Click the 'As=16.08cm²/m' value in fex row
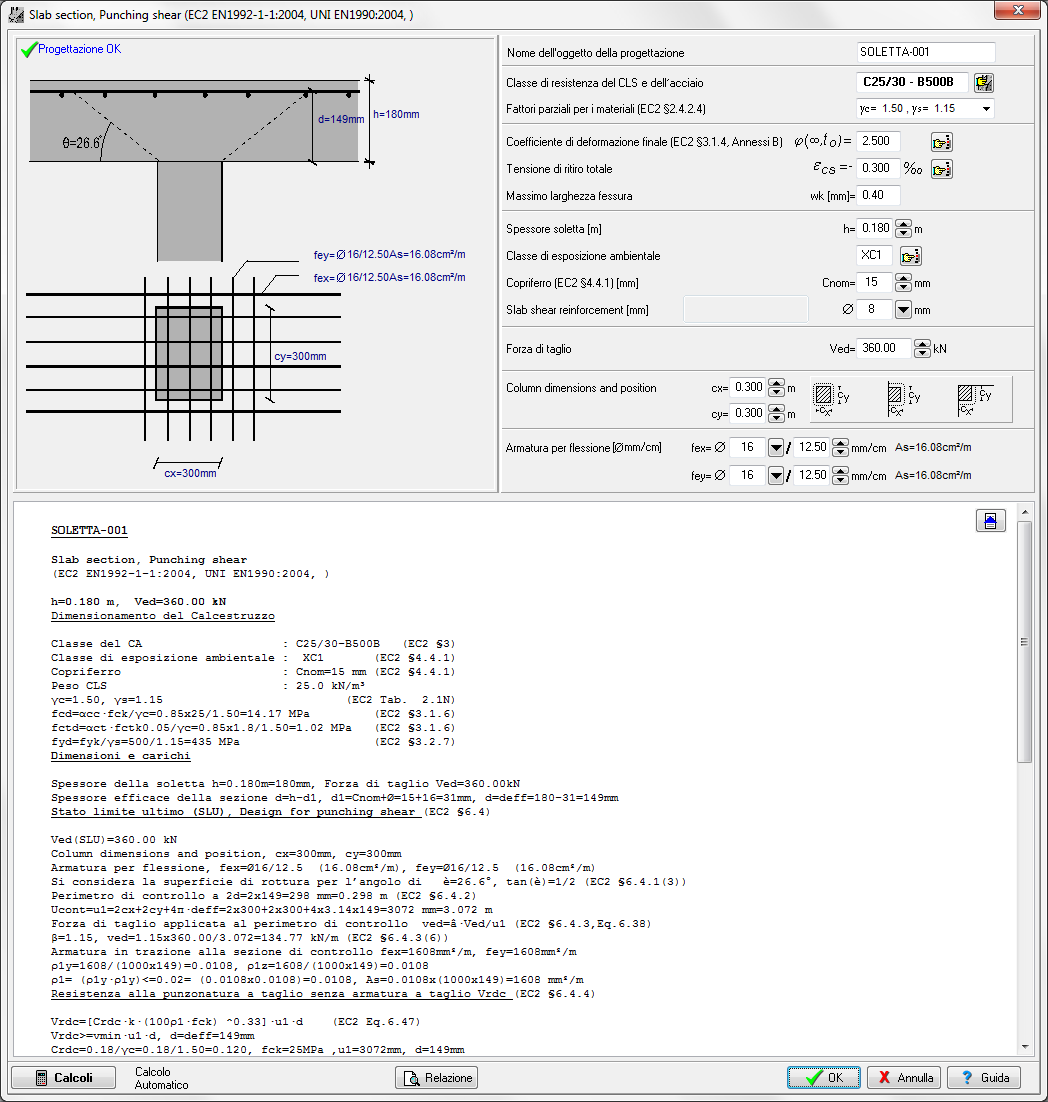Screen dimensions: 1048x1102 (933, 448)
